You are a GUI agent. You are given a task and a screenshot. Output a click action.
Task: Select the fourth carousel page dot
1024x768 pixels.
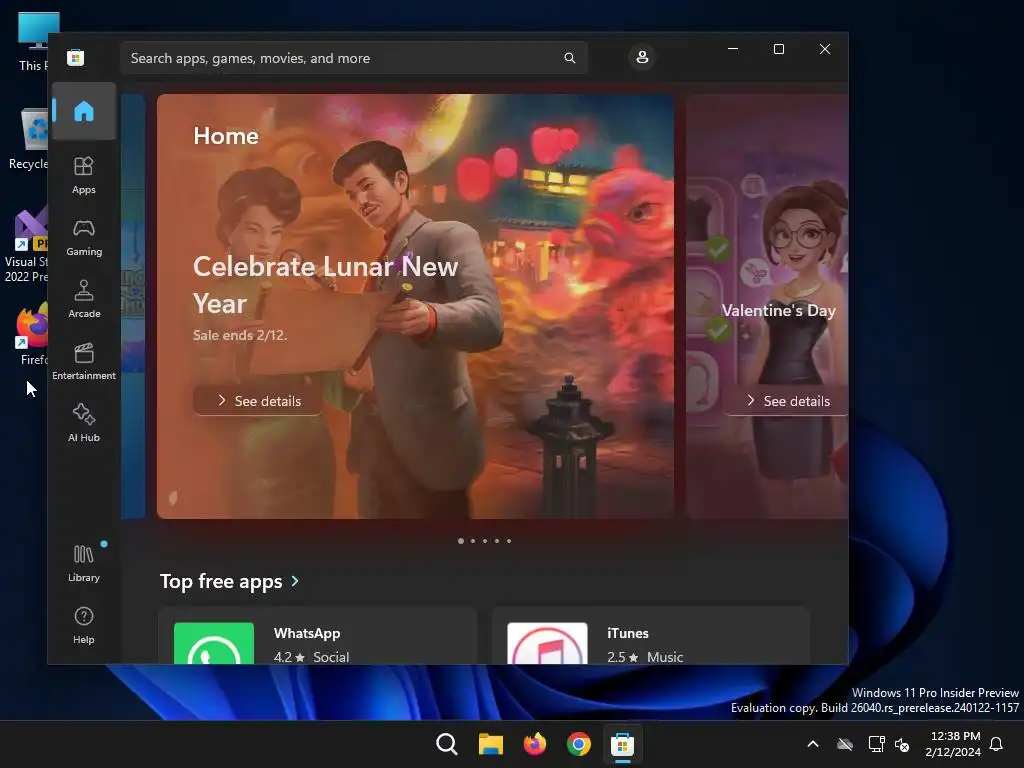pyautogui.click(x=497, y=541)
